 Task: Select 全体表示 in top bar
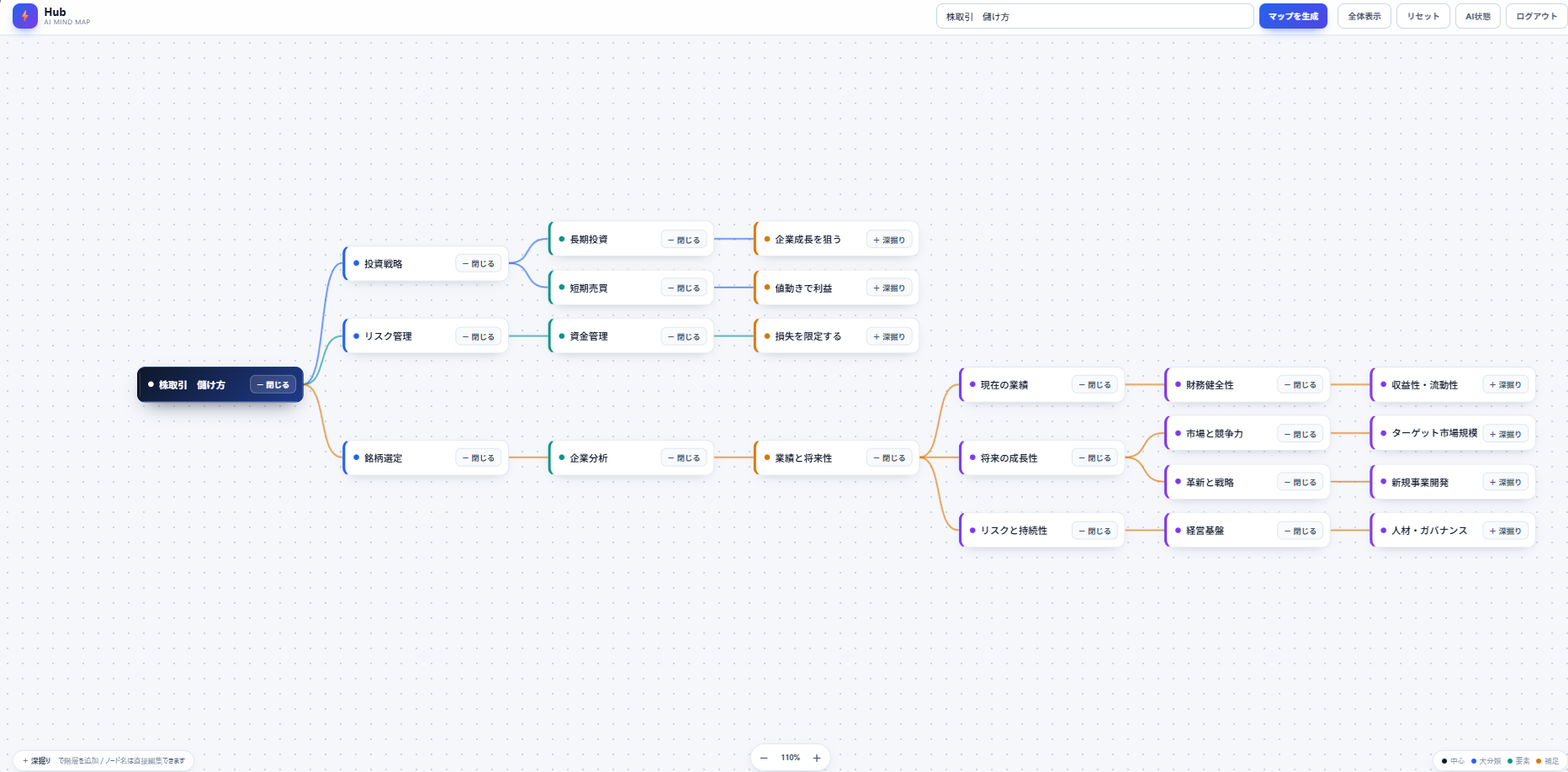[x=1364, y=16]
